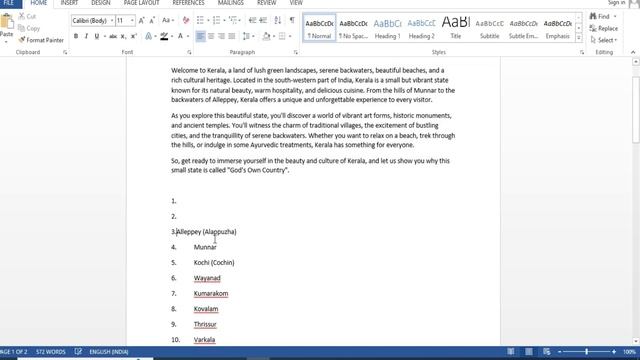This screenshot has width=640, height=360.
Task: Open the Clipboard pane launcher
Action: pyautogui.click(x=65, y=52)
